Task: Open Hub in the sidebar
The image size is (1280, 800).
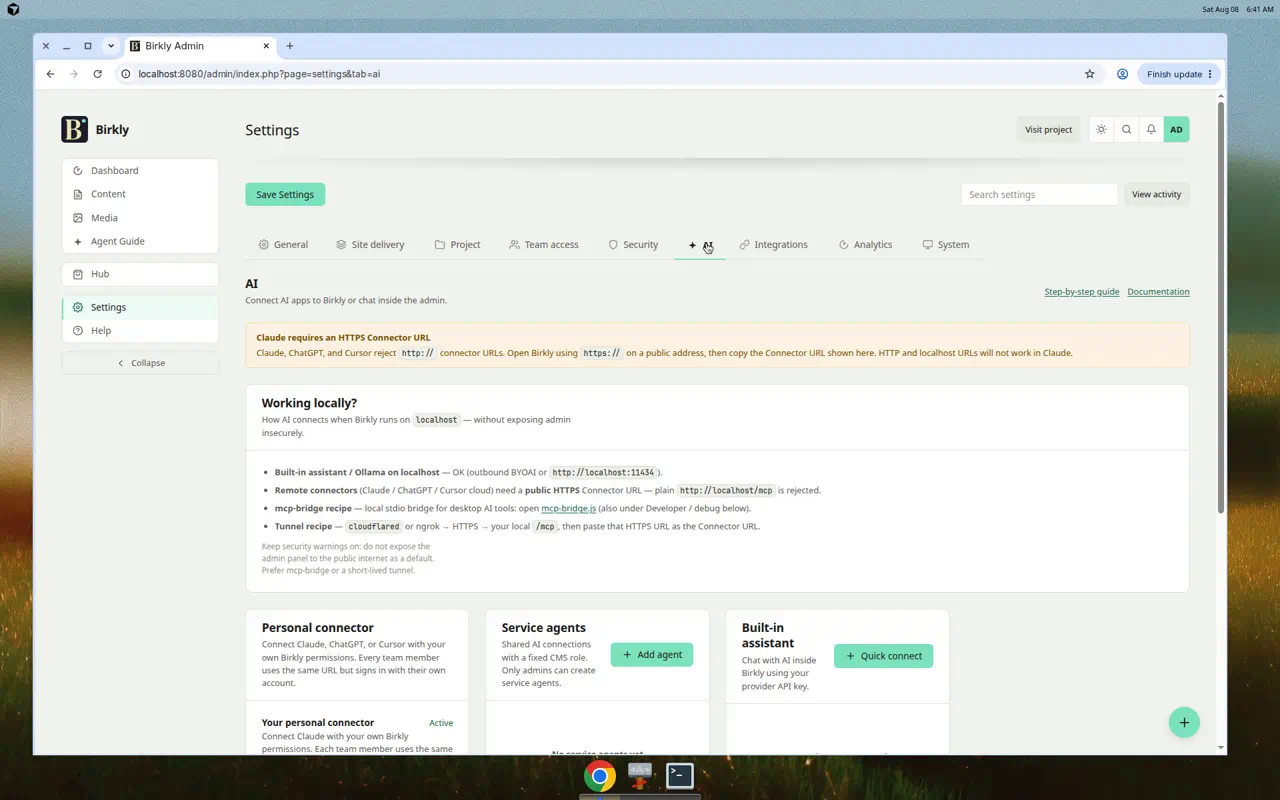Action: pos(140,274)
